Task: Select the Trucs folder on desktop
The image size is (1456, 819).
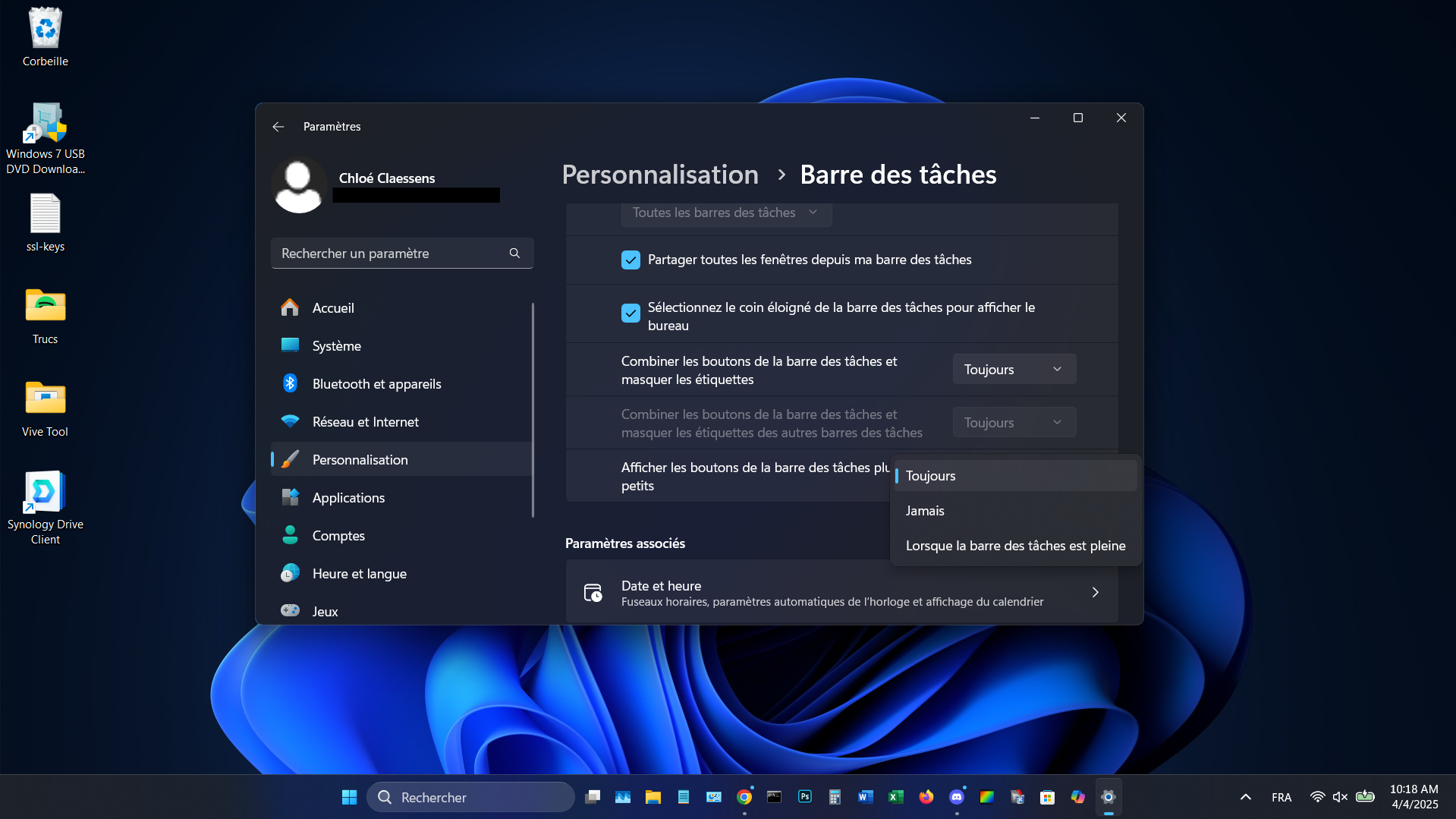Action: tap(46, 316)
